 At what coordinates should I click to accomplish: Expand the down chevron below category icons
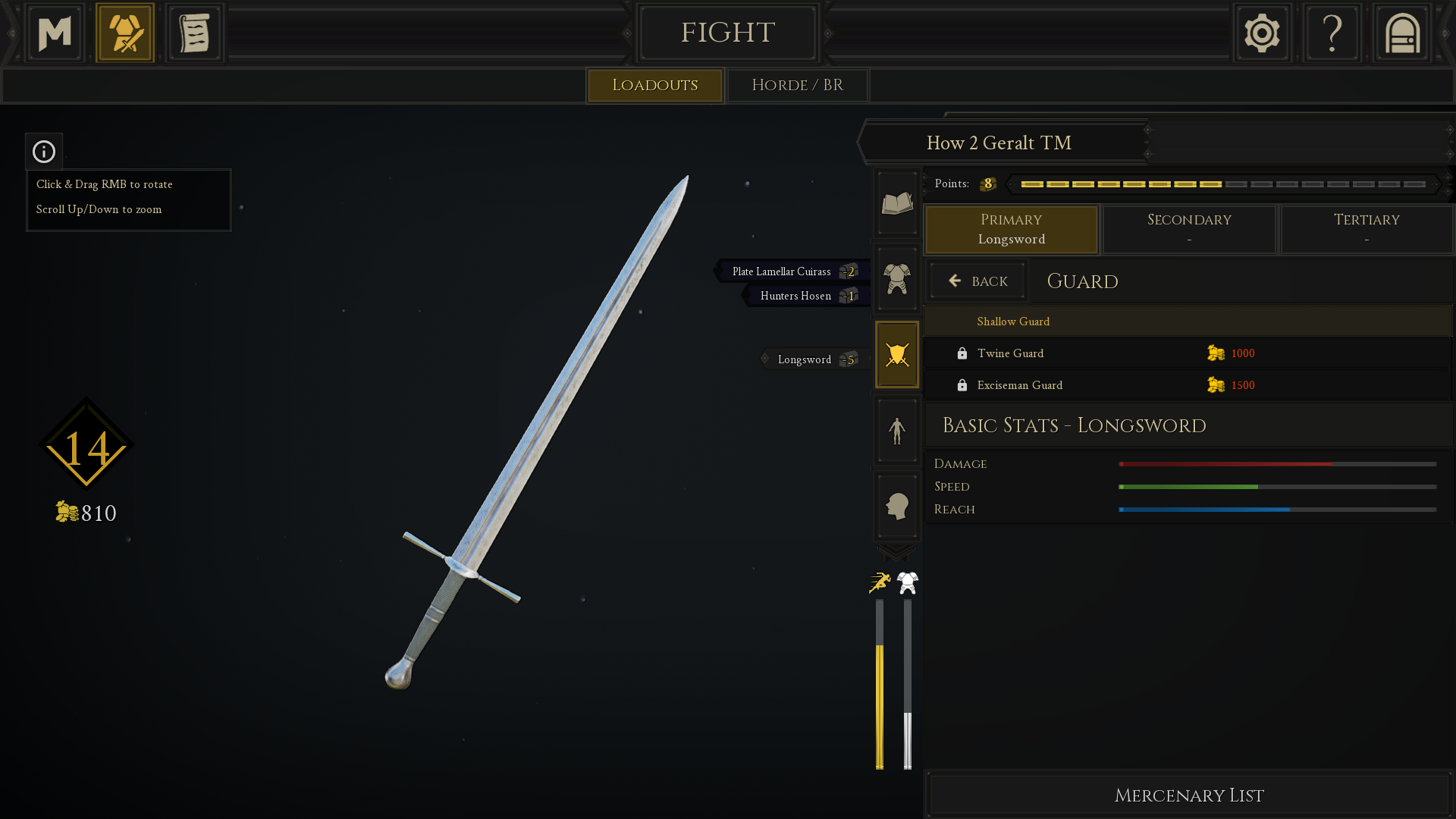896,553
